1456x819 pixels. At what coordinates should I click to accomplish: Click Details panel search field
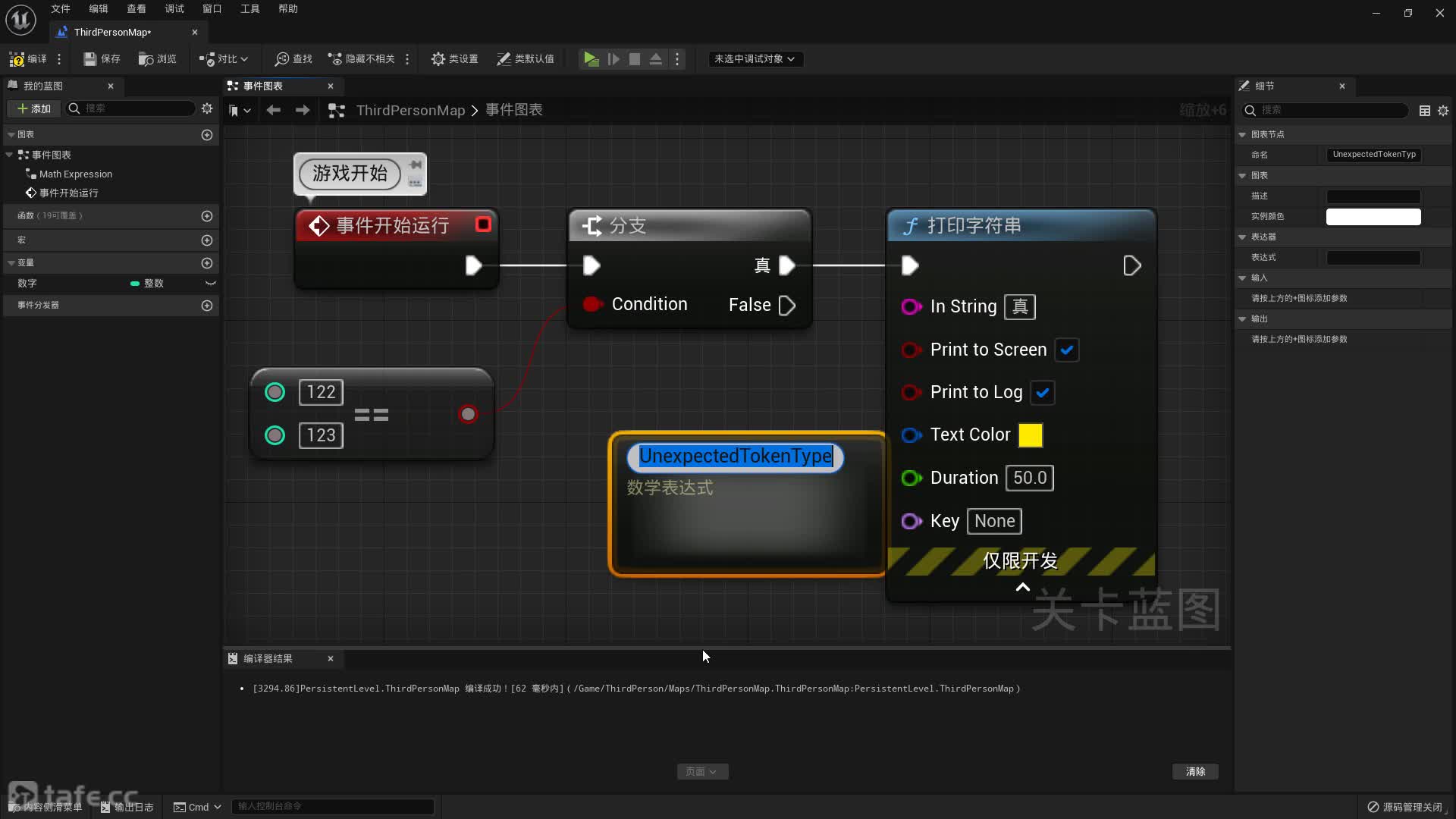click(x=1324, y=111)
